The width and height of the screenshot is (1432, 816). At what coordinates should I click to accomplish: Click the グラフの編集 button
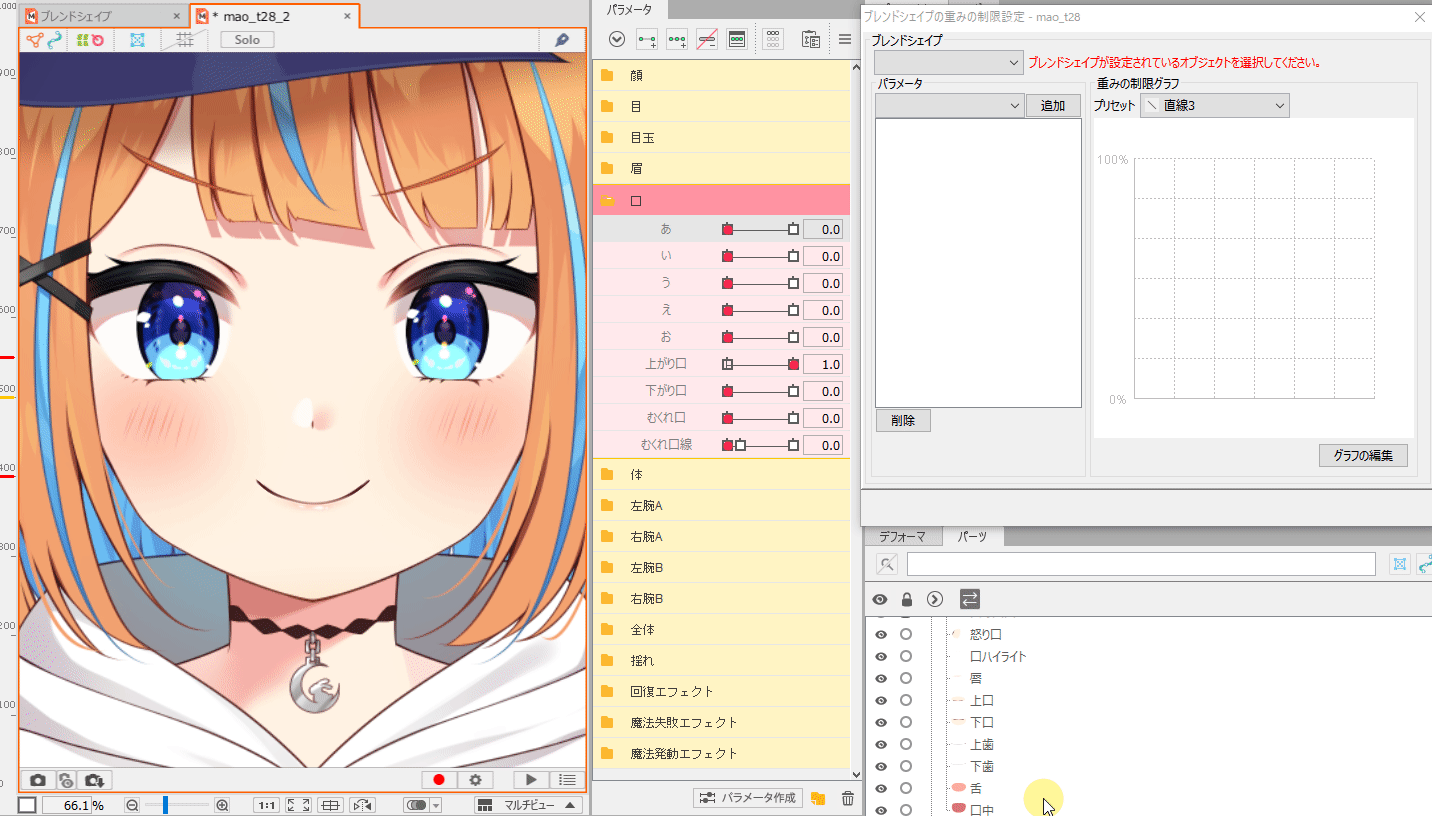coord(1362,455)
